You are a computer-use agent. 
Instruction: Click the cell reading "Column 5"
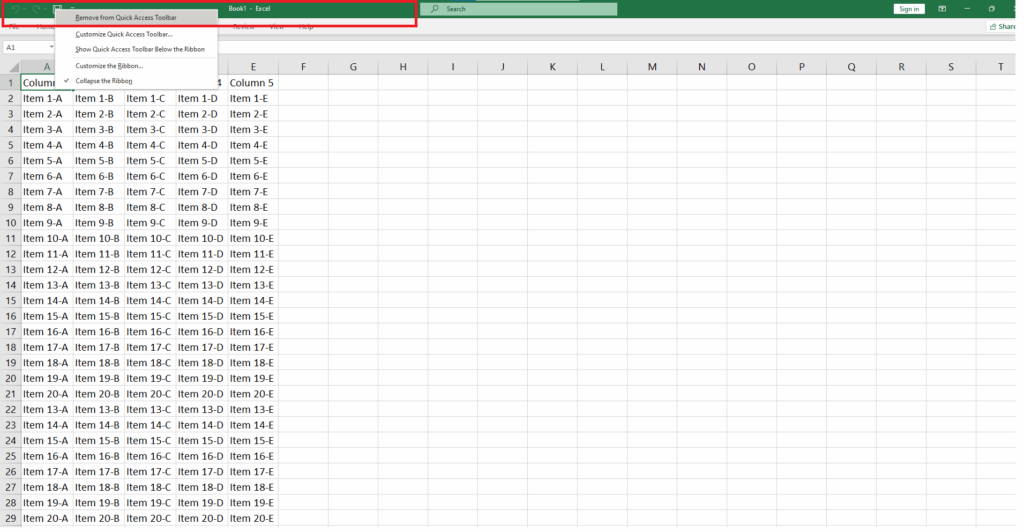[252, 83]
